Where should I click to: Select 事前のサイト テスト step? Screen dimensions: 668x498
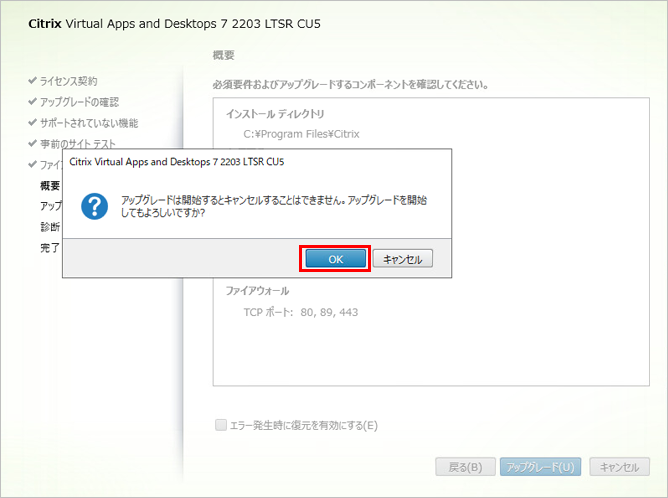click(78, 144)
